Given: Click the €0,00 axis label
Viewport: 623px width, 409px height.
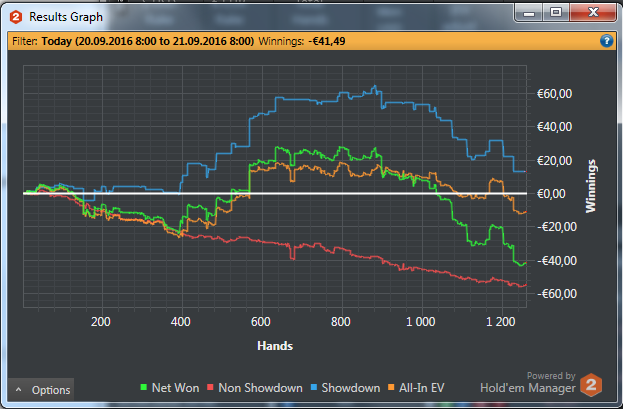Looking at the screenshot, I should coord(551,194).
